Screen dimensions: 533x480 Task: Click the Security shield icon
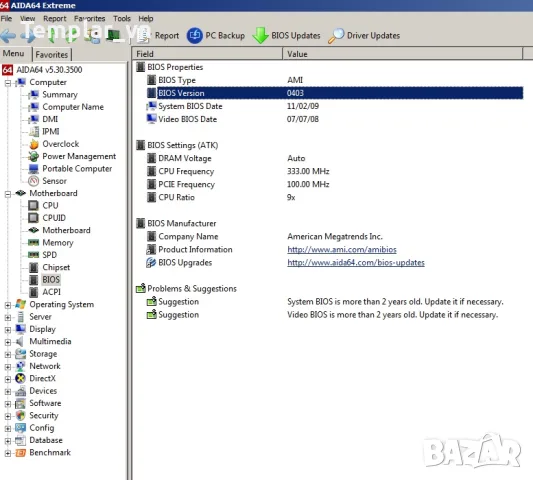click(x=20, y=415)
